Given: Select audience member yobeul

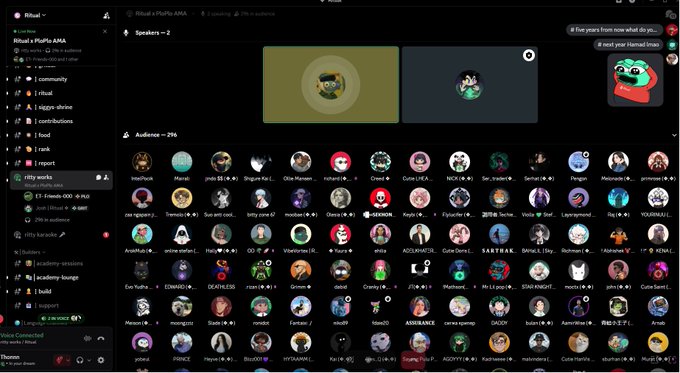Looking at the screenshot, I should pos(142,347).
